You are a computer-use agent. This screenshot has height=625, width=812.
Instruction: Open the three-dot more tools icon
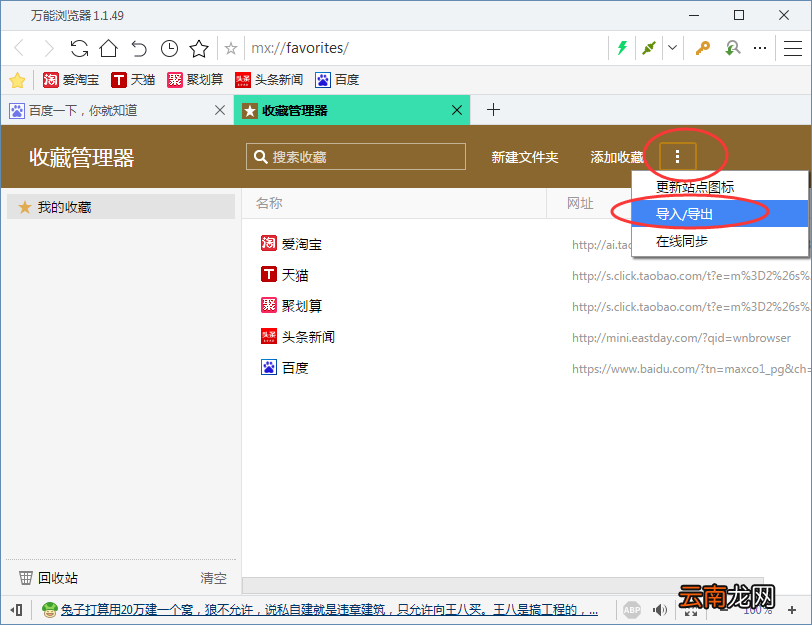pyautogui.click(x=760, y=48)
